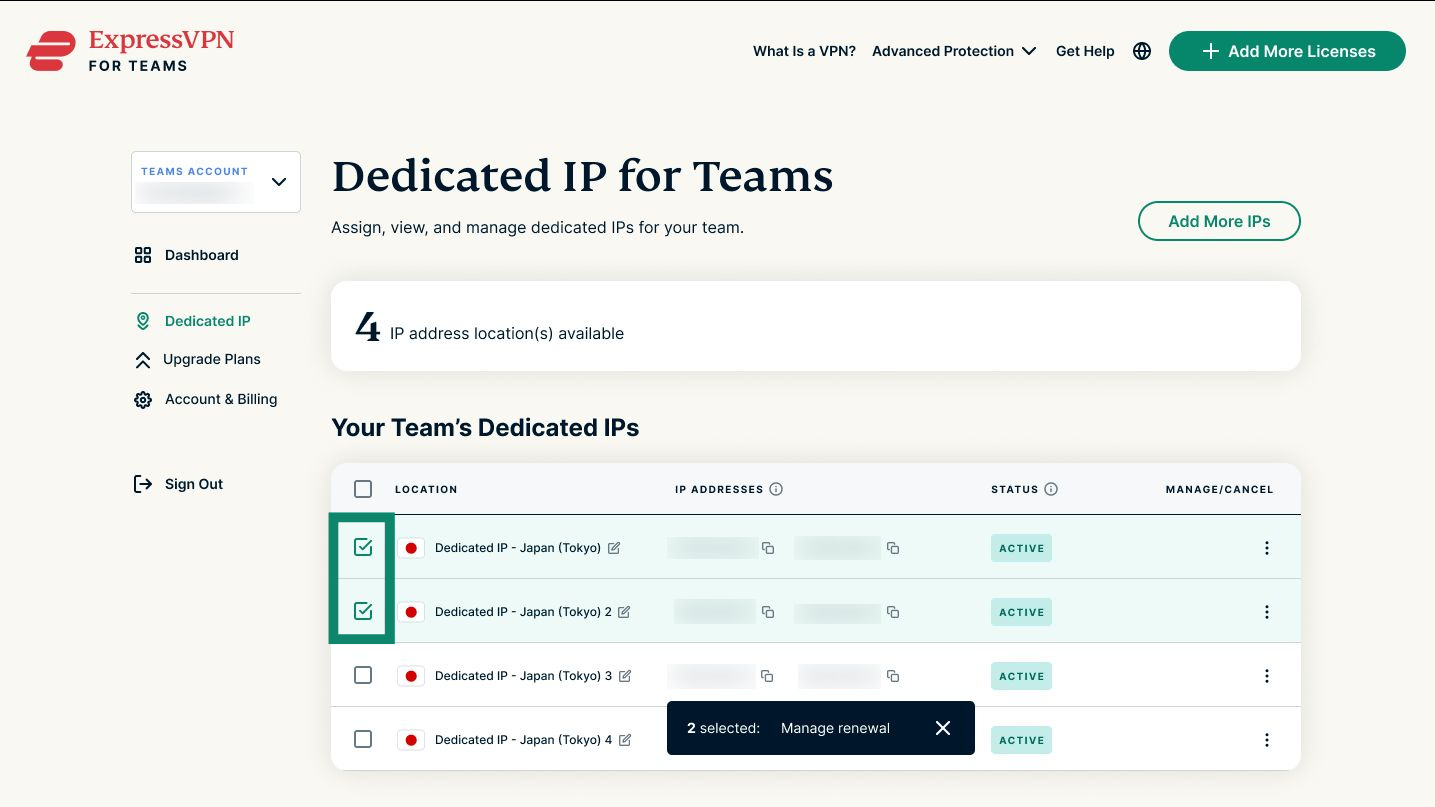1435x807 pixels.
Task: Open more options for Japan (Tokyo) 4
Action: [1267, 740]
